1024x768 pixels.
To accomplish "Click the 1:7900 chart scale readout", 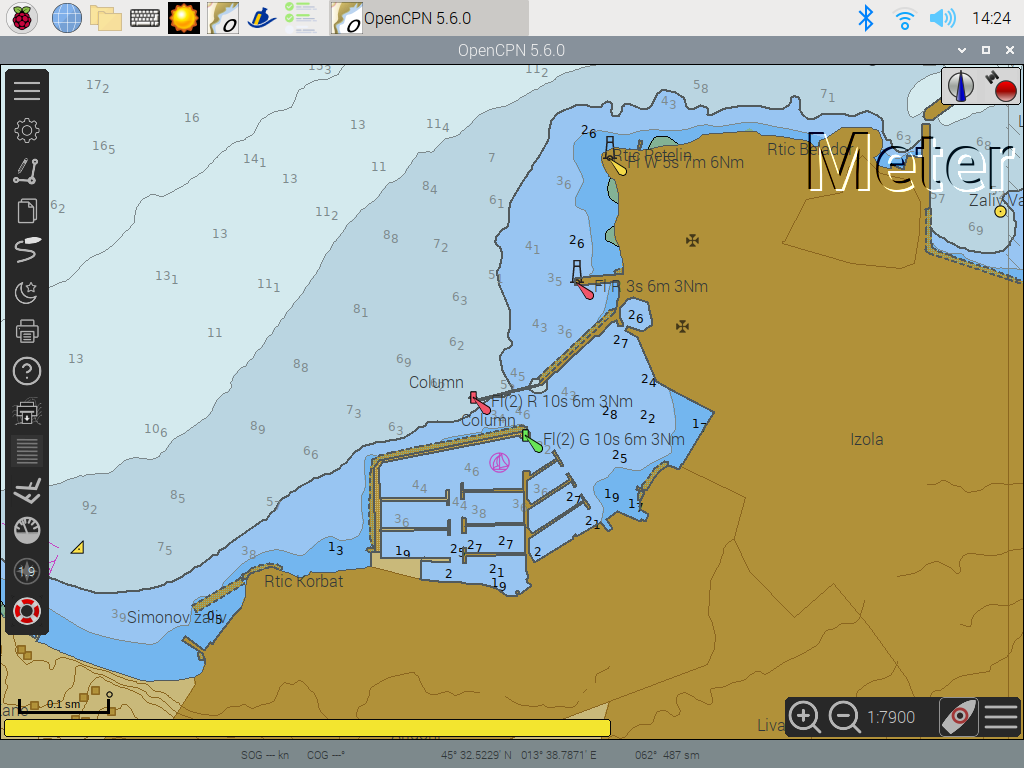I will point(891,717).
